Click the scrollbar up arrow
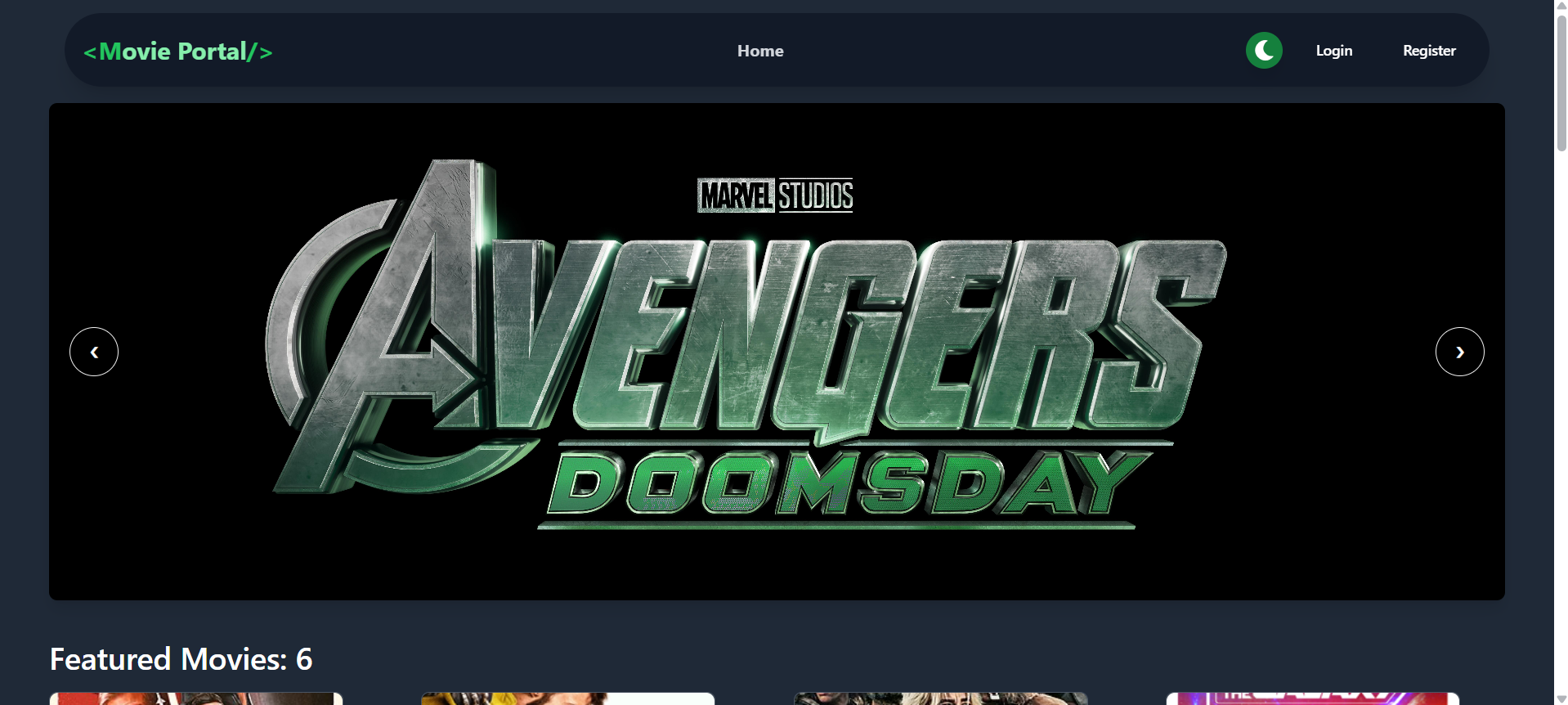The width and height of the screenshot is (1568, 705). pyautogui.click(x=1561, y=6)
